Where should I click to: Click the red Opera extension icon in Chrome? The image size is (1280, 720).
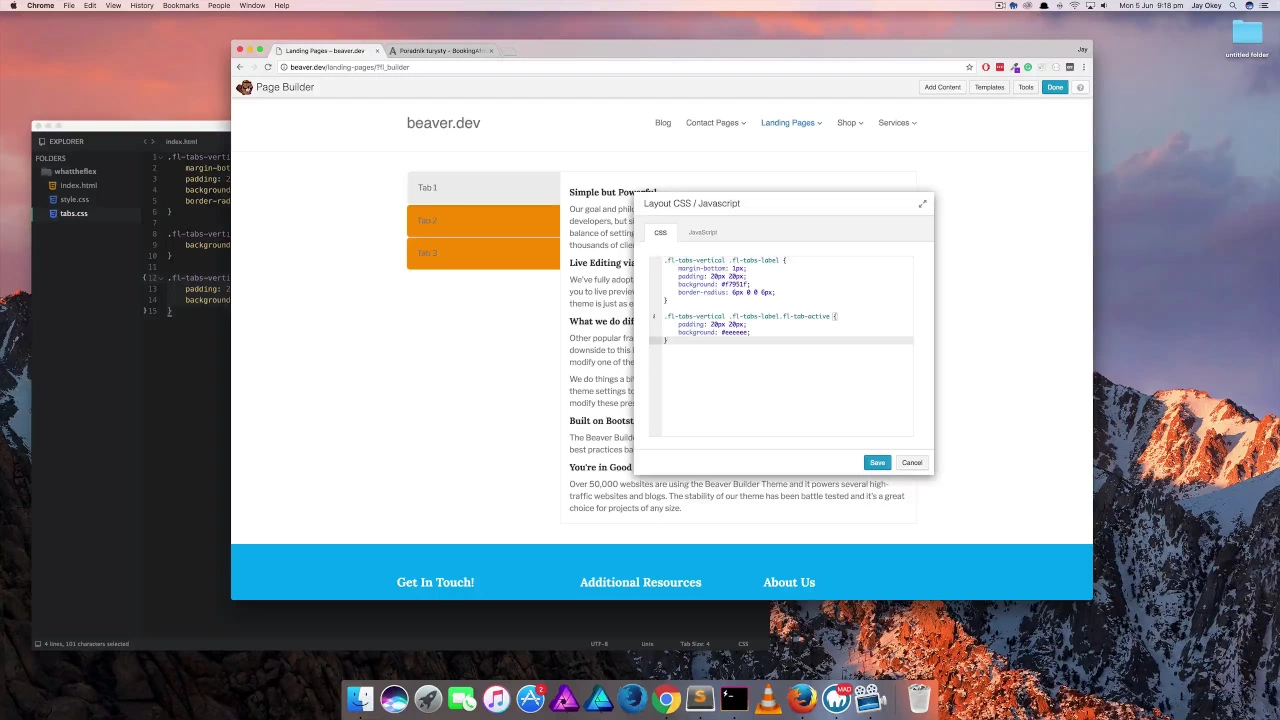[986, 67]
